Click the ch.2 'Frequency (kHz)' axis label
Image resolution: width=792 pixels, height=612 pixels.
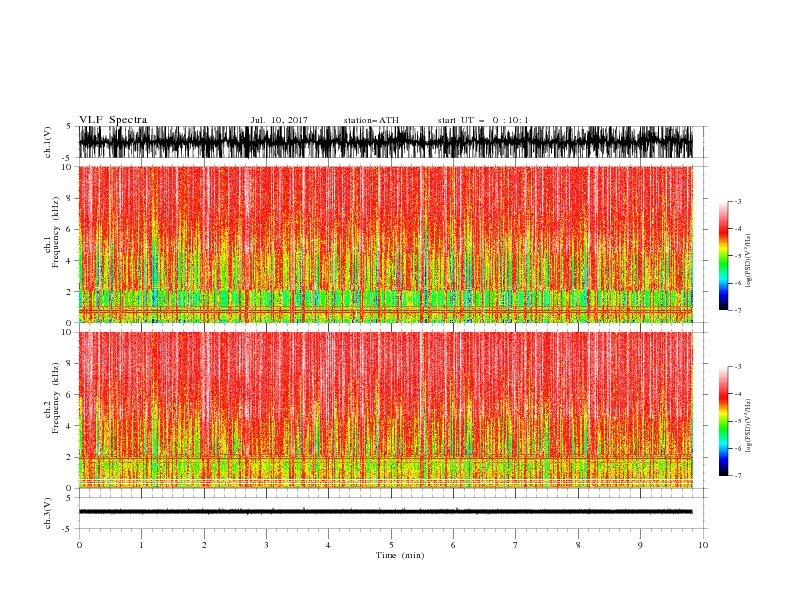tap(56, 398)
